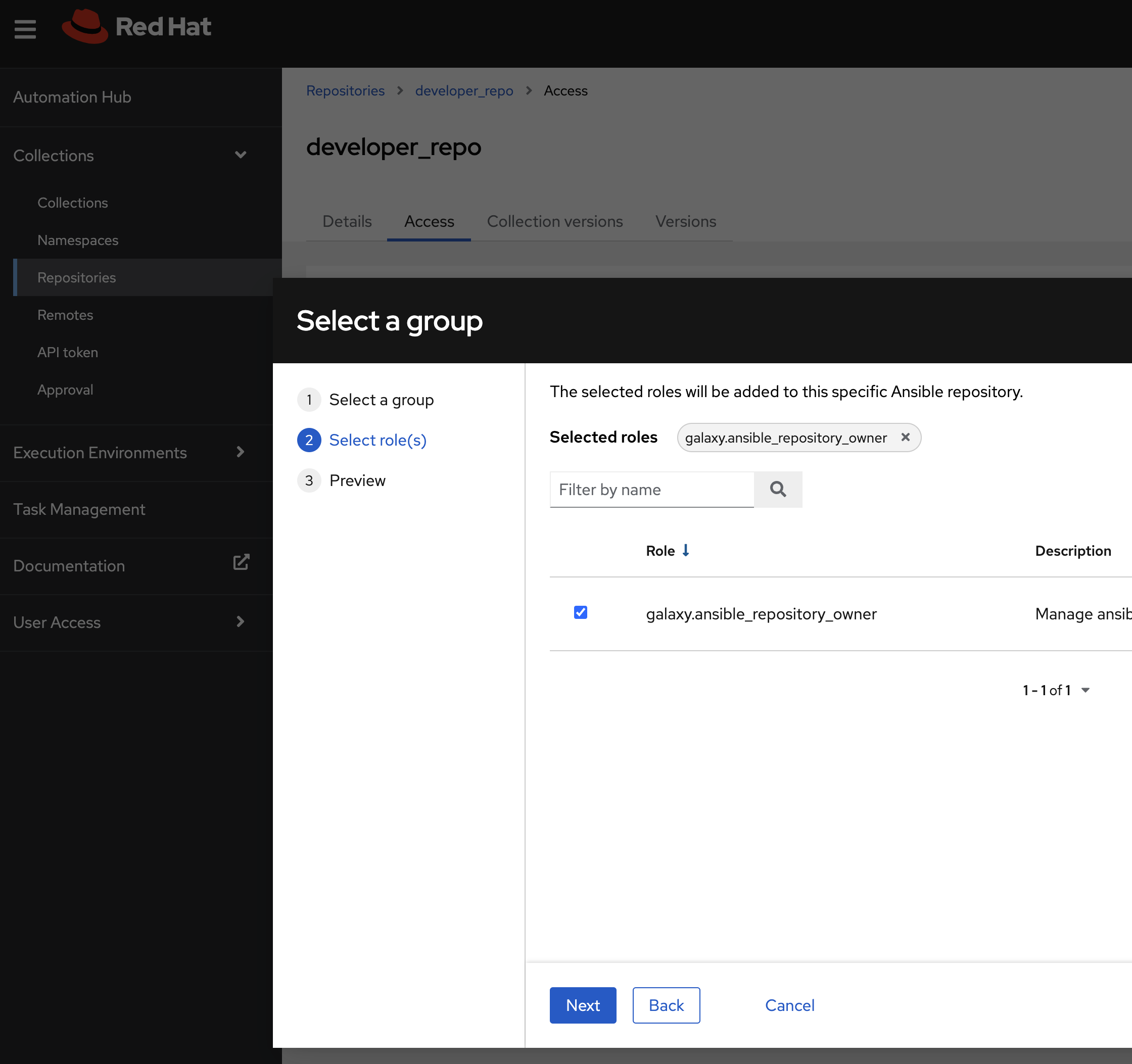Click the Repositories breadcrumb link

344,90
